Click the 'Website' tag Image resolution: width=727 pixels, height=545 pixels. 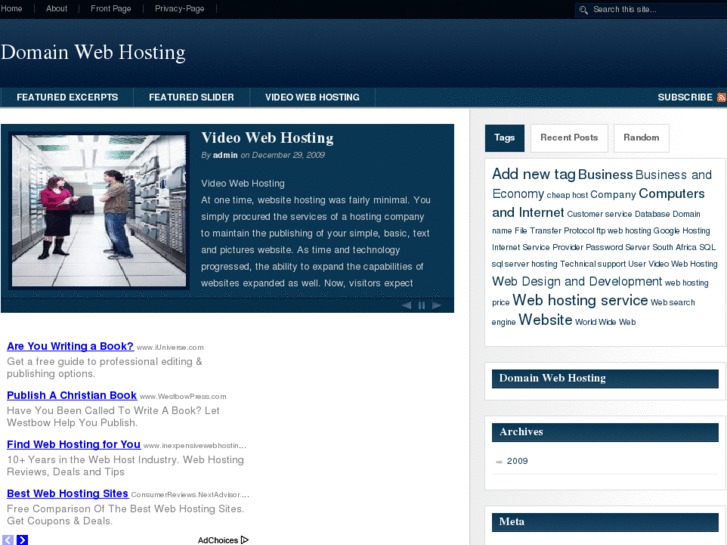pyautogui.click(x=545, y=320)
